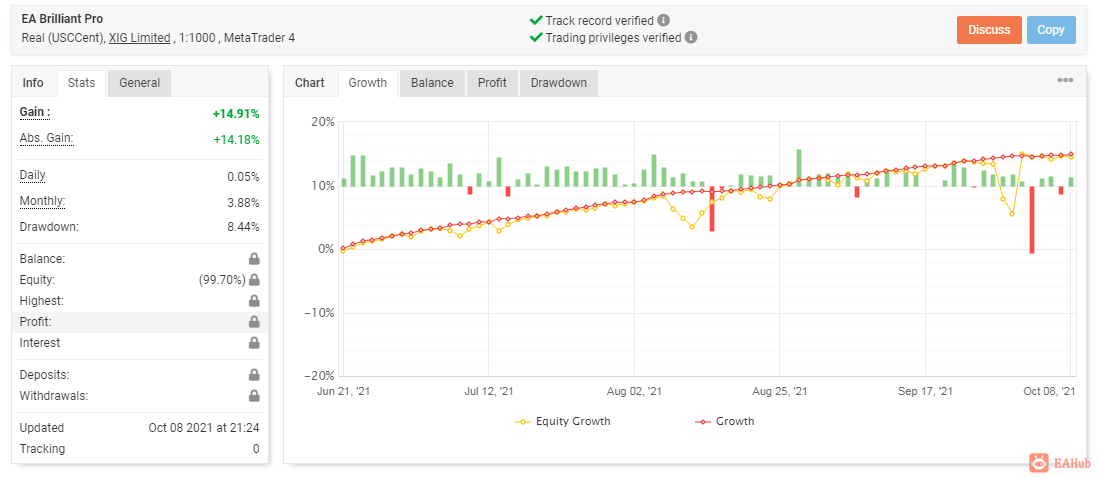Click the lock icon in the Balance row
1100x478 pixels.
click(254, 259)
